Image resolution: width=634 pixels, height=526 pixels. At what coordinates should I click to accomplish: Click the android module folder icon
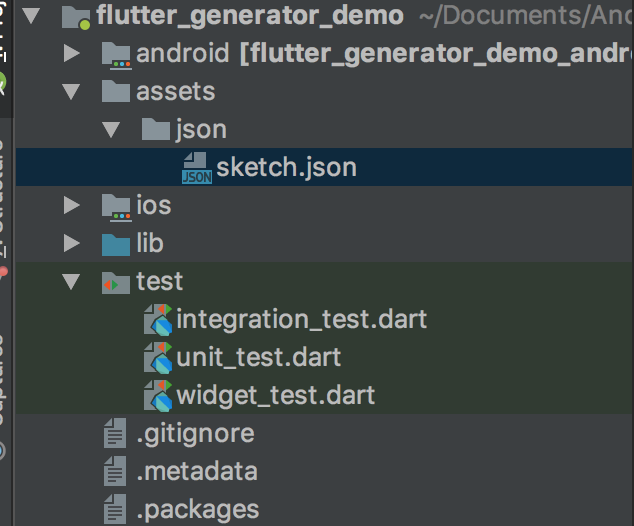coord(117,54)
